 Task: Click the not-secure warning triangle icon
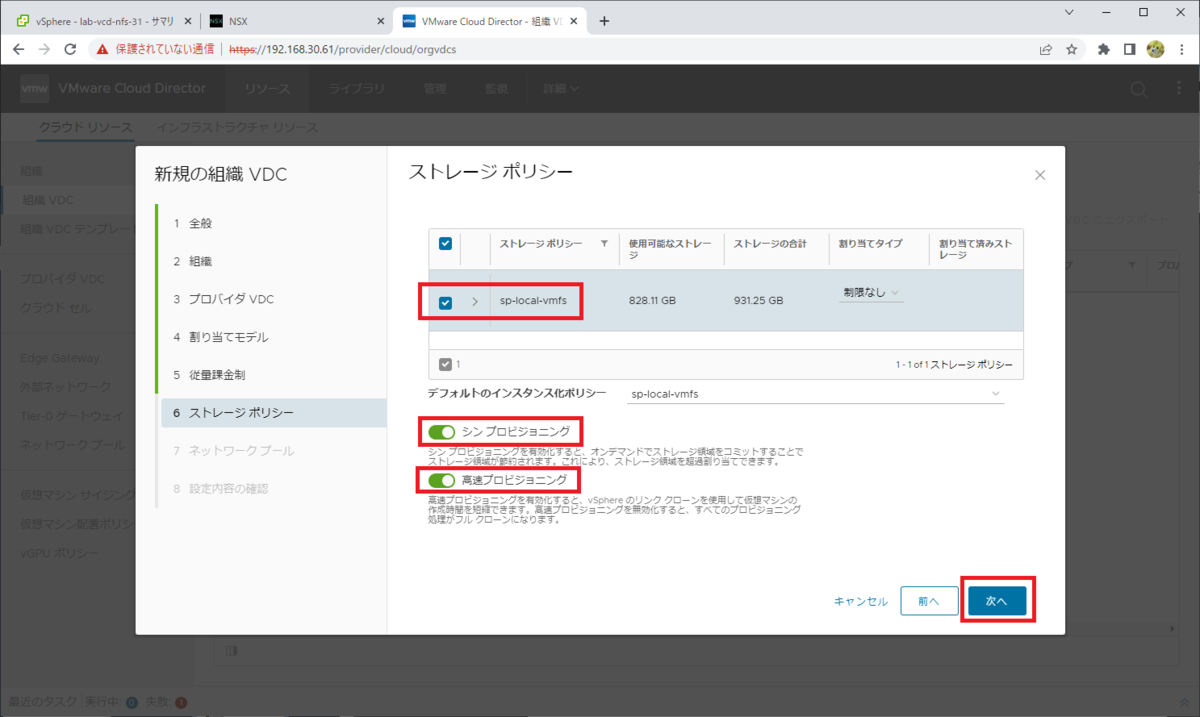102,48
